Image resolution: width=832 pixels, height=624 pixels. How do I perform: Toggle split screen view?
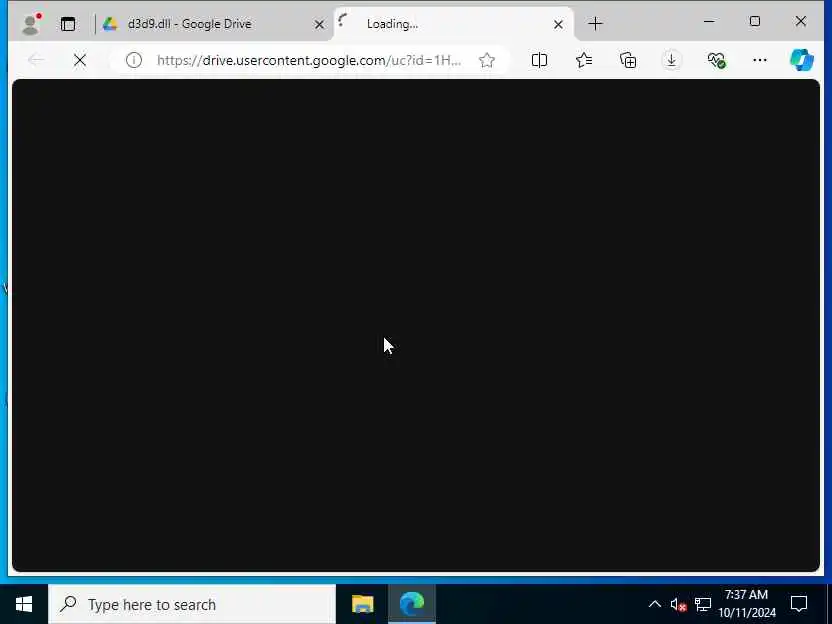pos(539,60)
